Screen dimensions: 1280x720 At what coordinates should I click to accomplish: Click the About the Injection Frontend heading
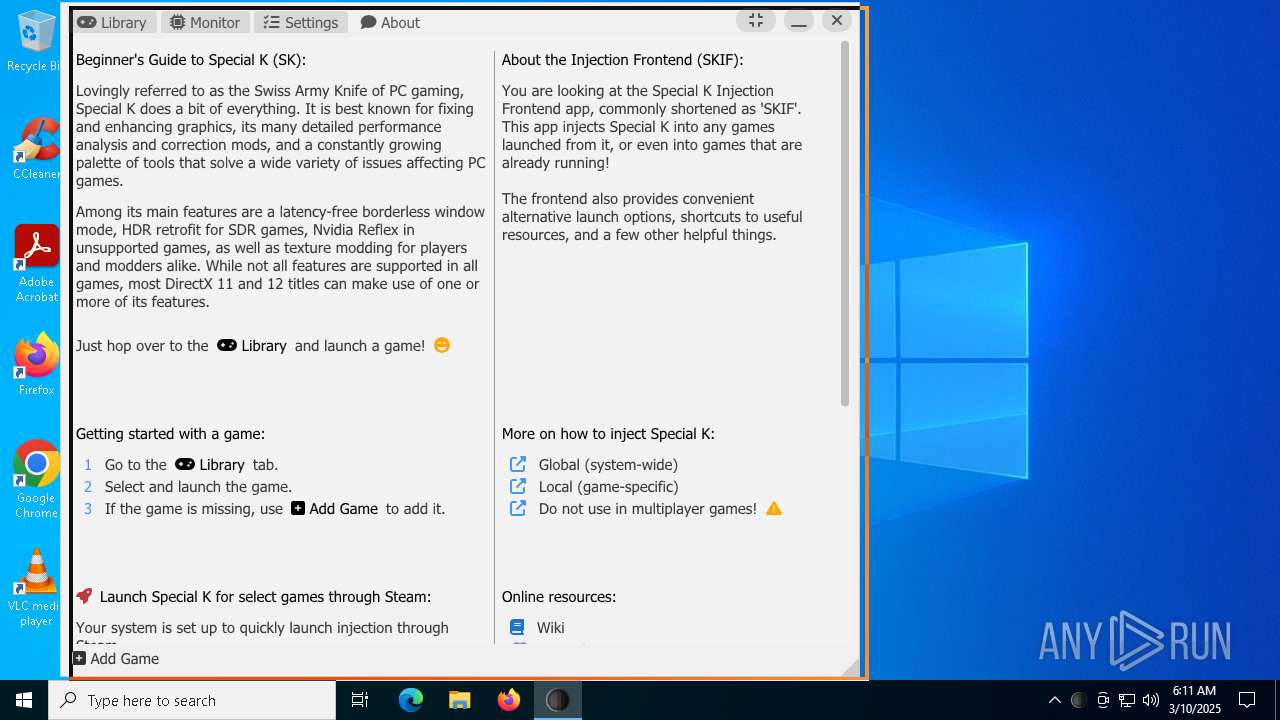(622, 59)
